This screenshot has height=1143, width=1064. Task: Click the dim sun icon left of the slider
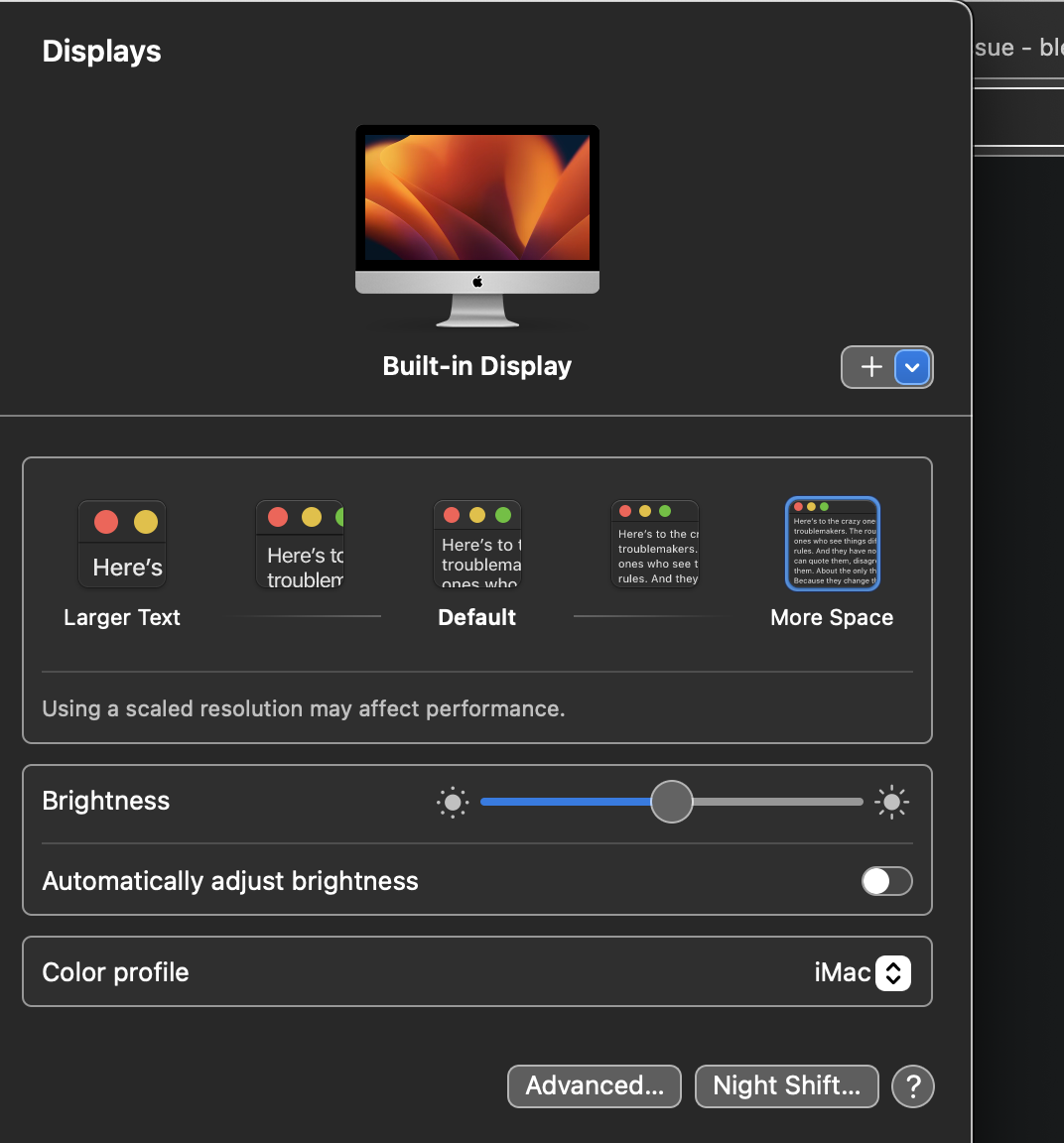pos(453,802)
